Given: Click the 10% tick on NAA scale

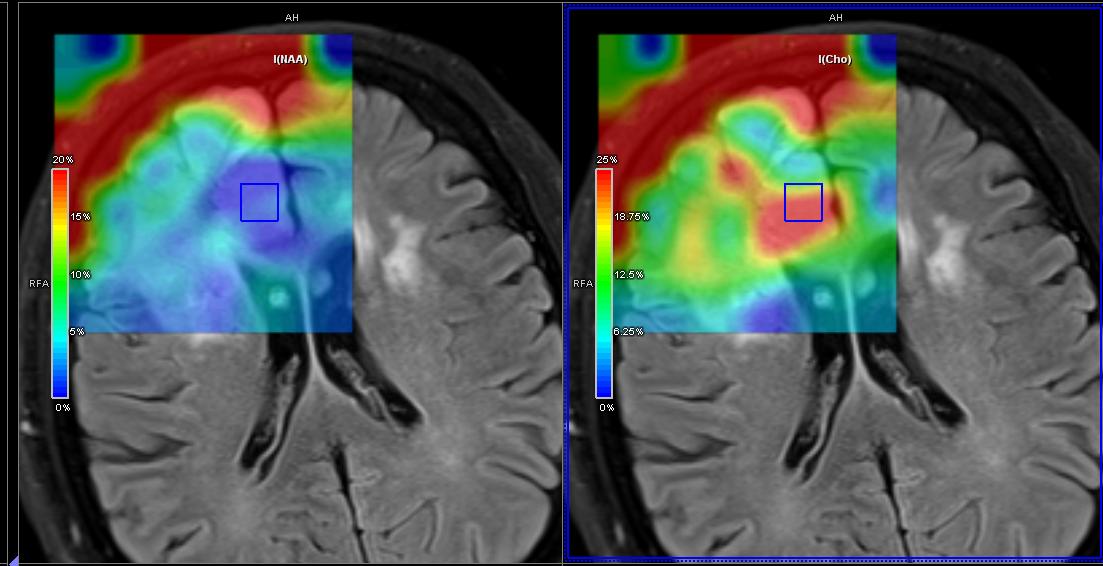Looking at the screenshot, I should [x=80, y=274].
